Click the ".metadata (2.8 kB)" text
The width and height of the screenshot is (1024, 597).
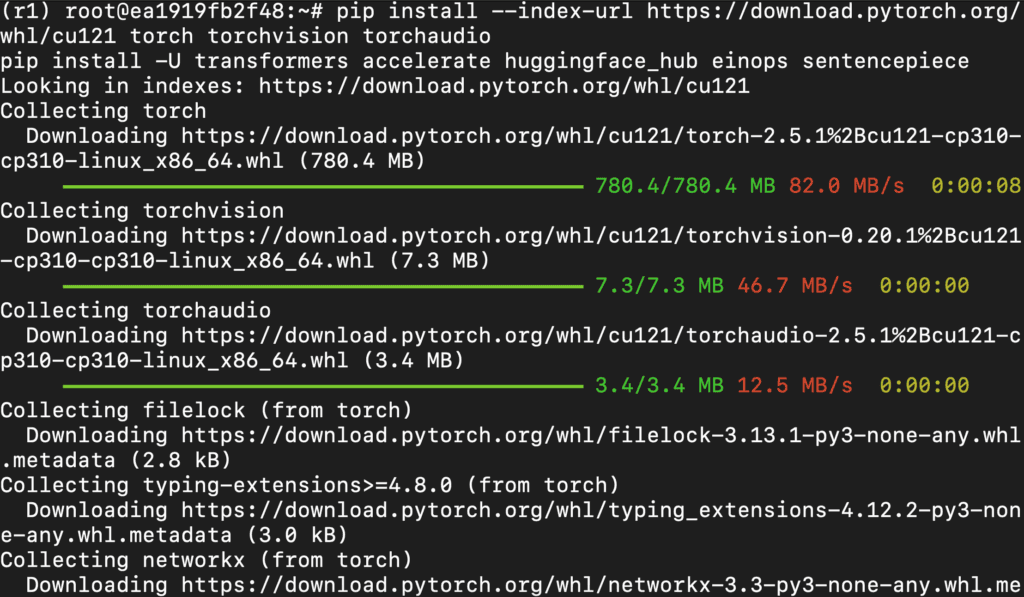pos(116,460)
